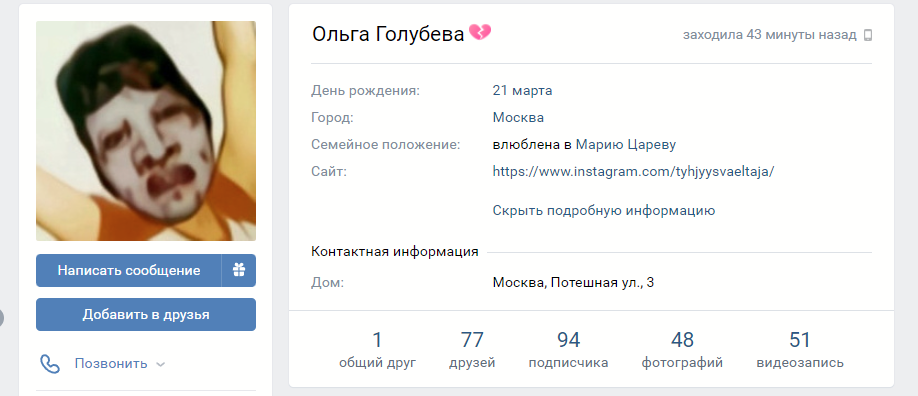Click the phone call icon

(50, 364)
